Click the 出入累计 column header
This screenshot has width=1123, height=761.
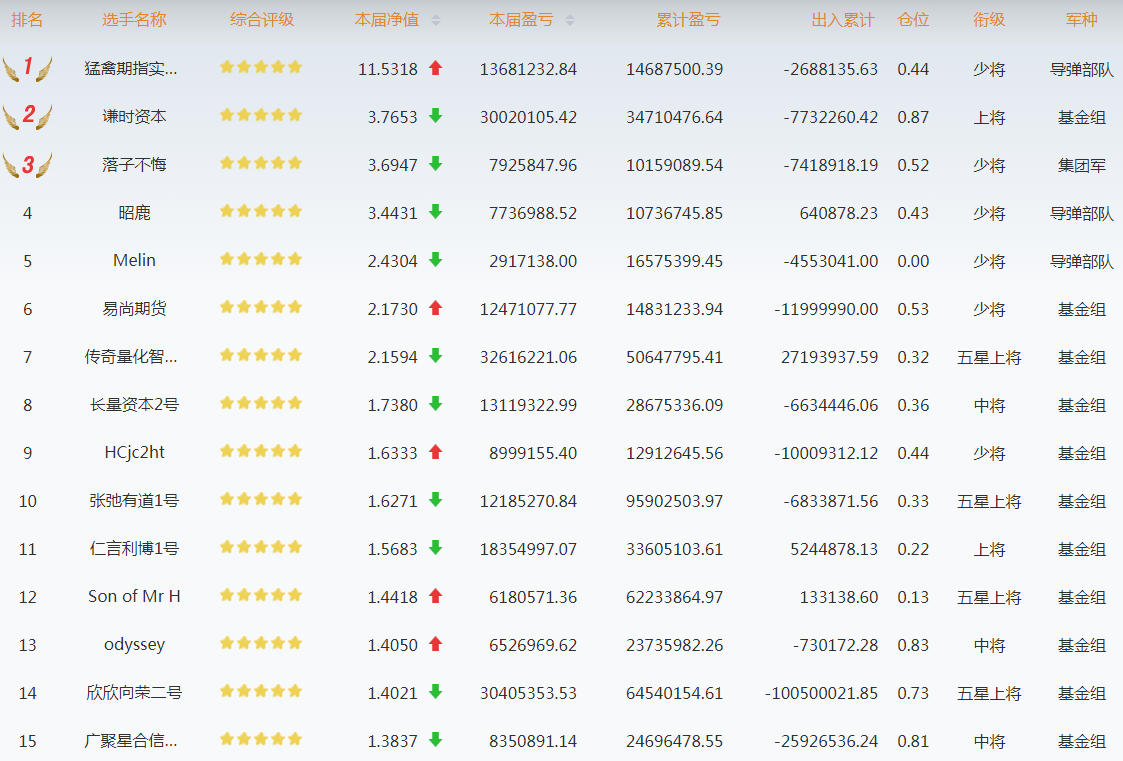tap(843, 20)
